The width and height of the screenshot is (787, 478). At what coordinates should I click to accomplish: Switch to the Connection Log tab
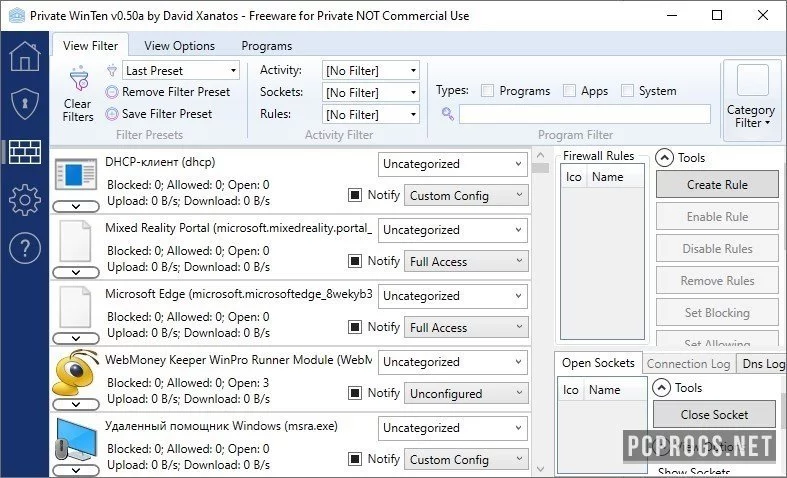pos(689,364)
